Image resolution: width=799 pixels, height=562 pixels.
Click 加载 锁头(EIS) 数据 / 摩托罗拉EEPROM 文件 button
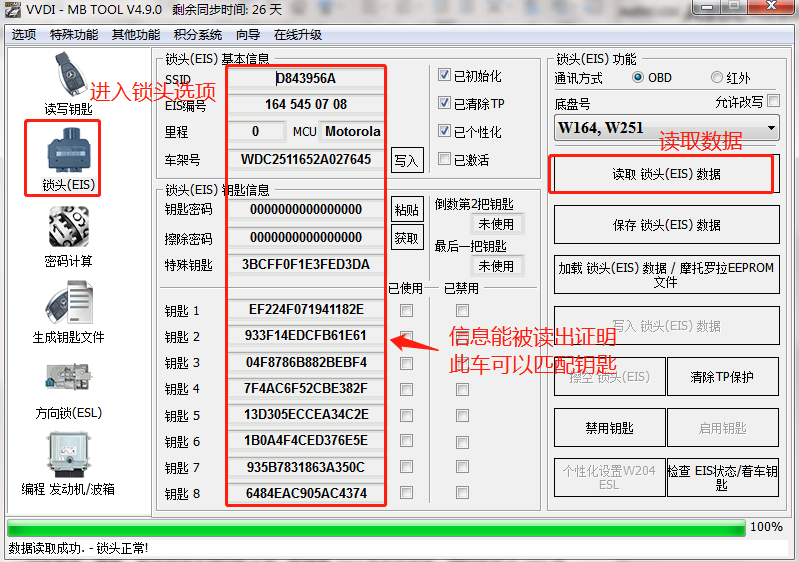[667, 275]
